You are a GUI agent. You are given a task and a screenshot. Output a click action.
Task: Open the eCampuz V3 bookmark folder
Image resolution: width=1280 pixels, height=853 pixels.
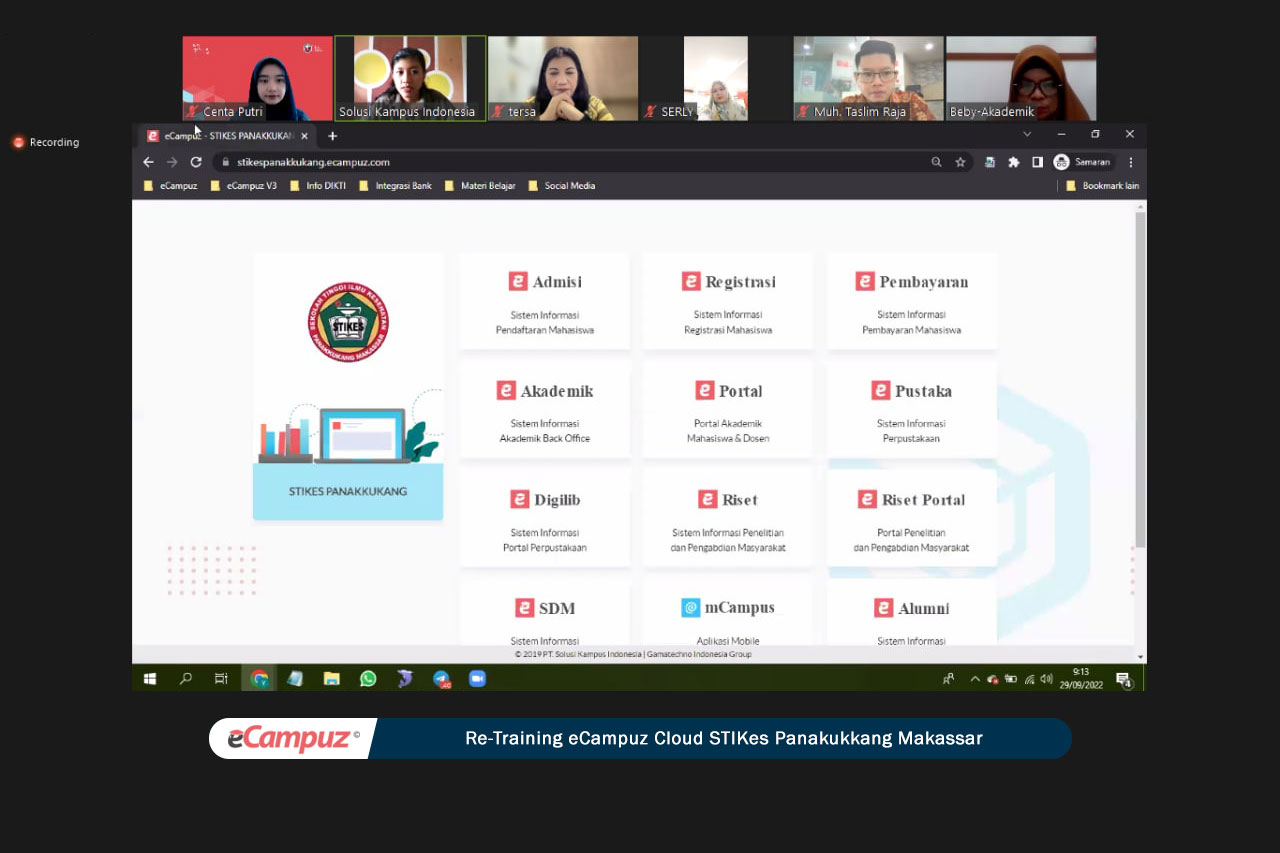(x=244, y=186)
